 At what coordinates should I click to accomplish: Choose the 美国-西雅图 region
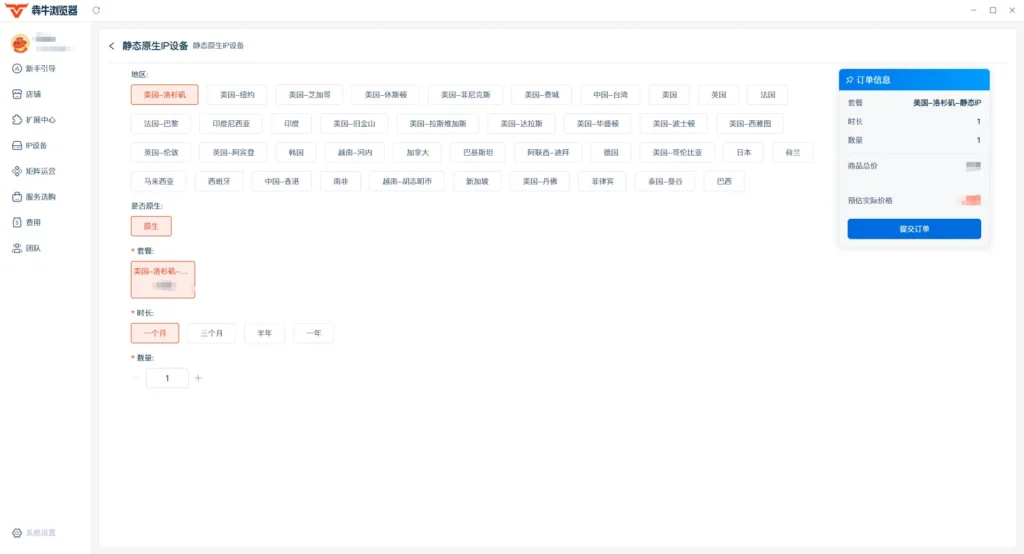750,123
